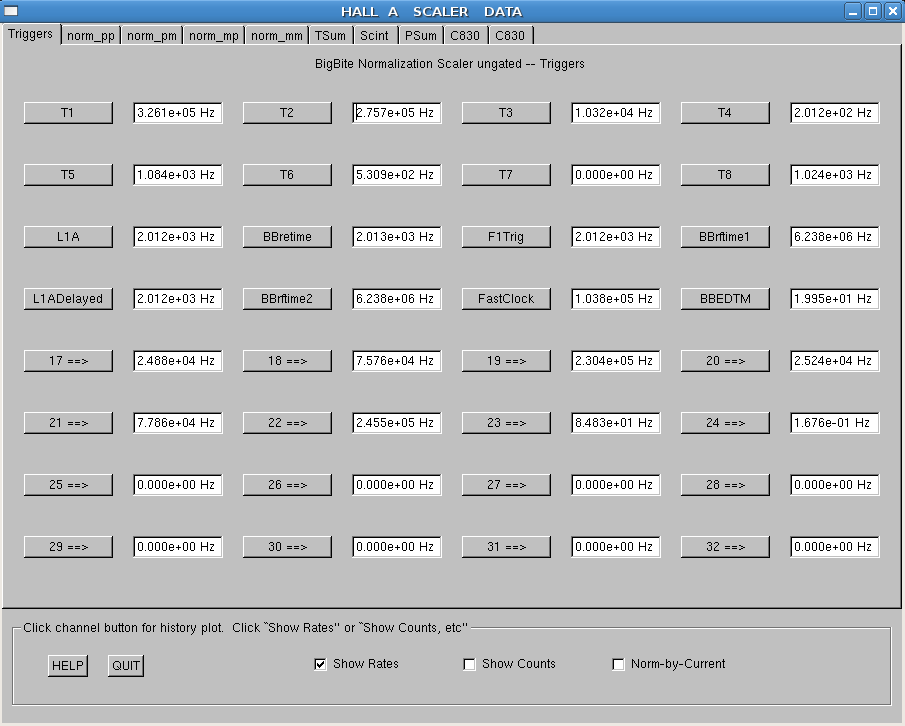The height and width of the screenshot is (726, 905).
Task: Switch to the Triggers tab
Action: (x=31, y=34)
